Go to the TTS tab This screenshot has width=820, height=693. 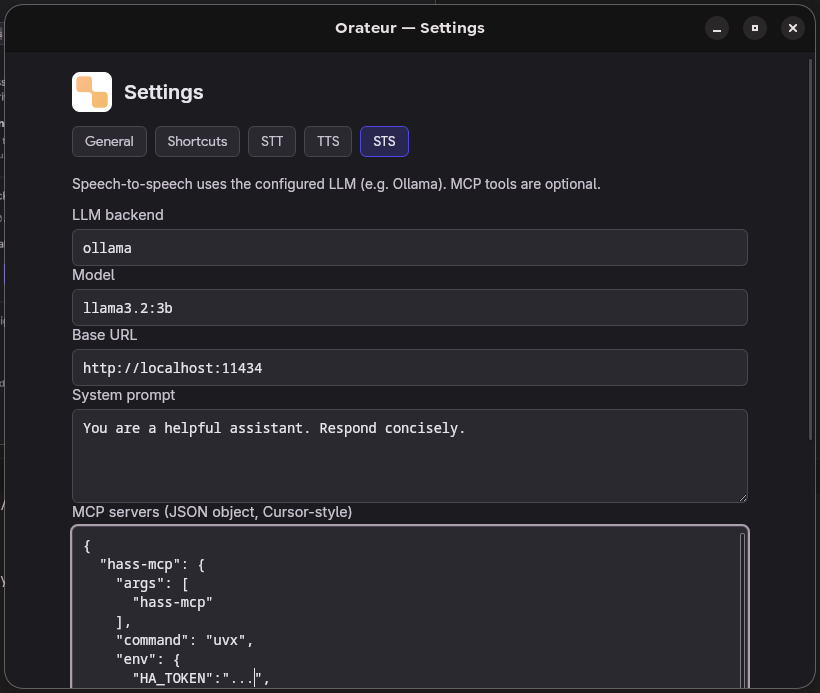[328, 141]
